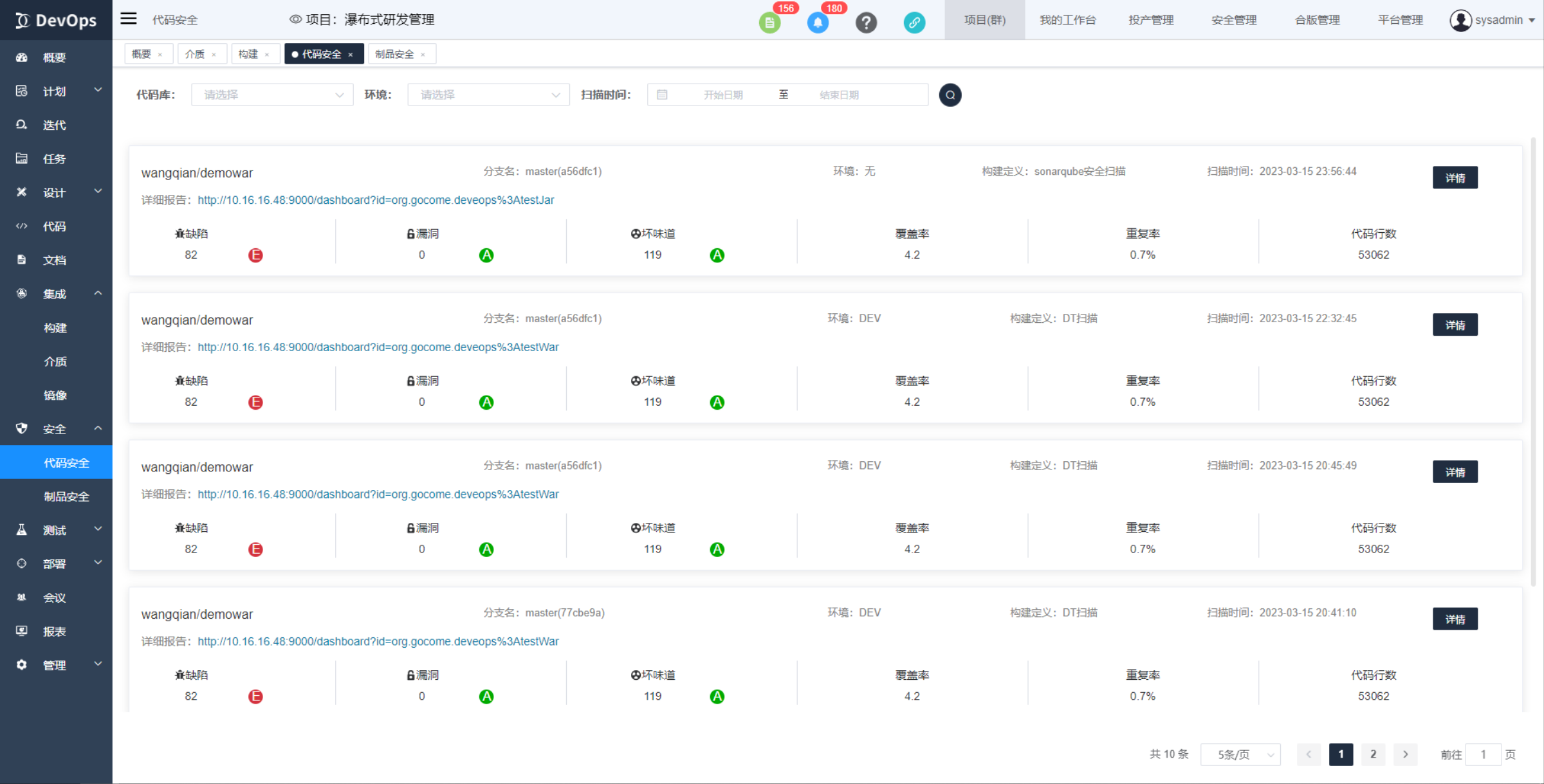The height and width of the screenshot is (784, 1544).
Task: Open the 代码 section in sidebar
Action: 54,226
